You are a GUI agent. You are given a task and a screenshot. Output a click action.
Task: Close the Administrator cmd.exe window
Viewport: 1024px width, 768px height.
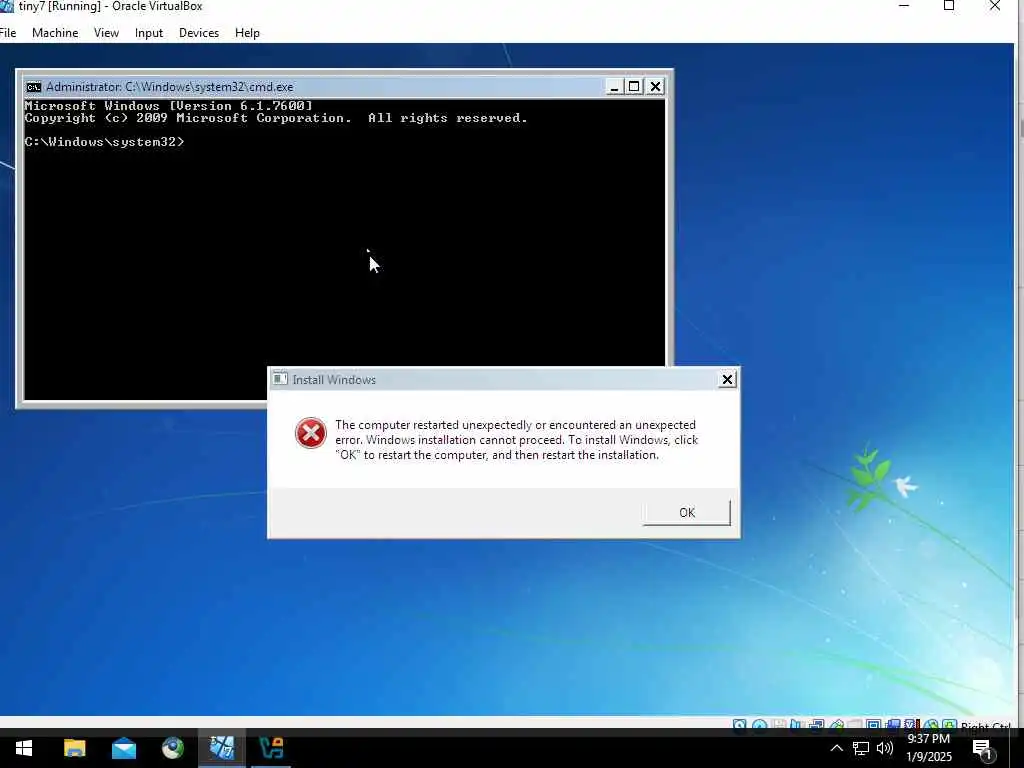(655, 86)
